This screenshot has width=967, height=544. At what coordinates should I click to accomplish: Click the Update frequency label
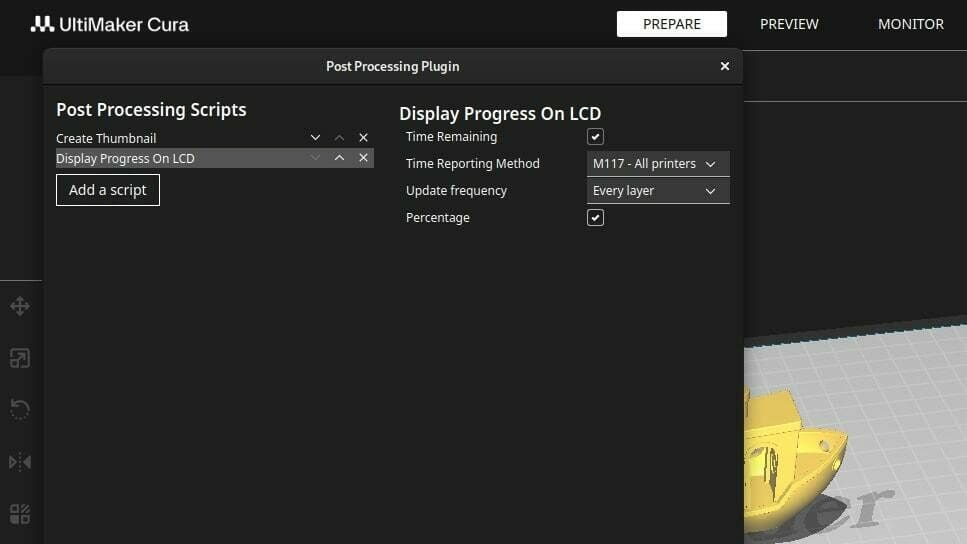click(456, 191)
